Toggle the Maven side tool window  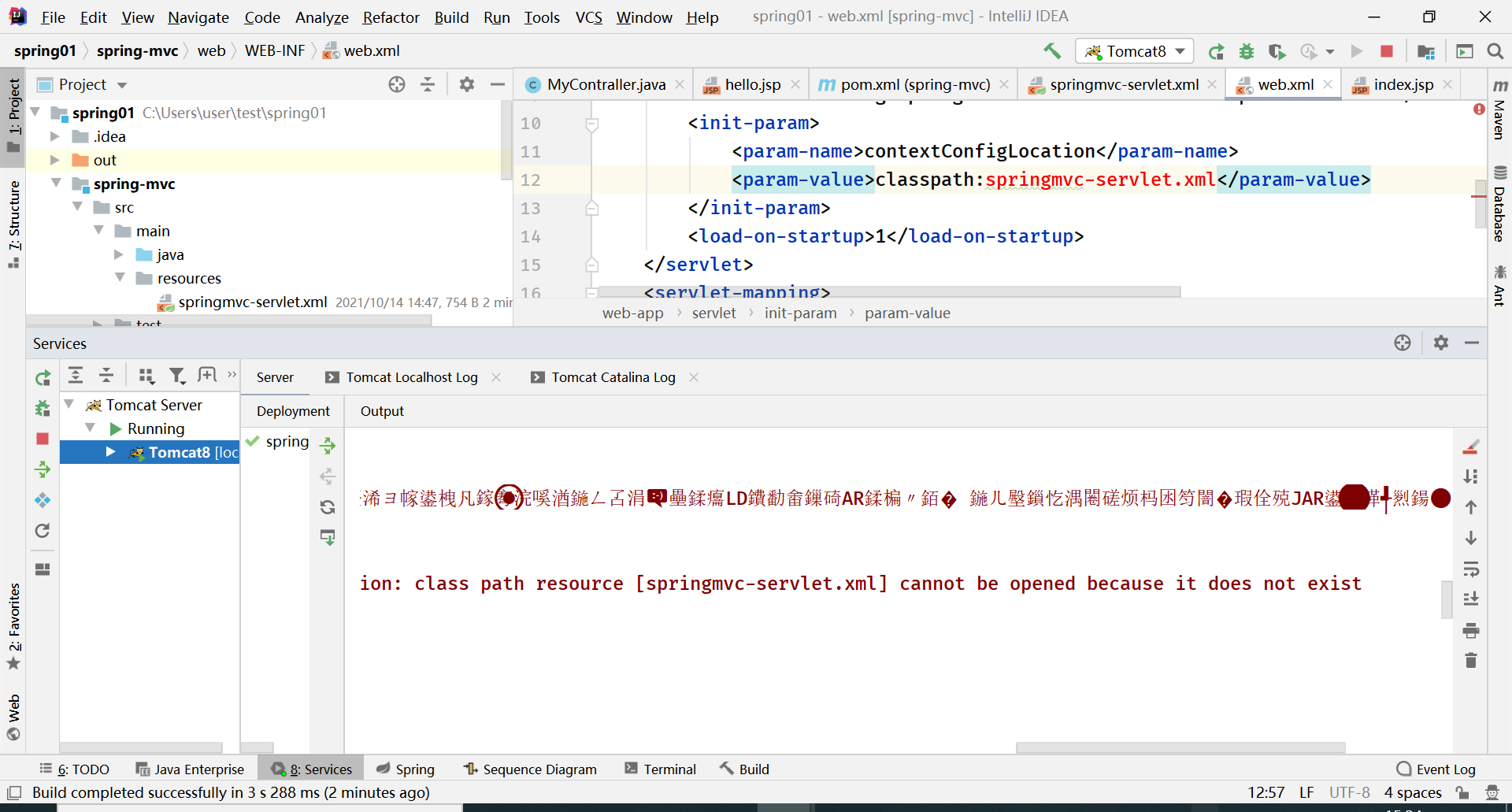pyautogui.click(x=1499, y=109)
